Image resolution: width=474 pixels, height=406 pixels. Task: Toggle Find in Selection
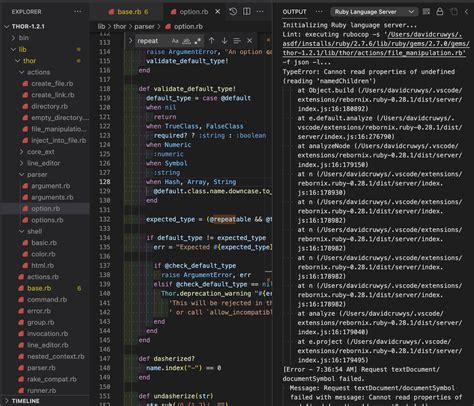pyautogui.click(x=237, y=41)
